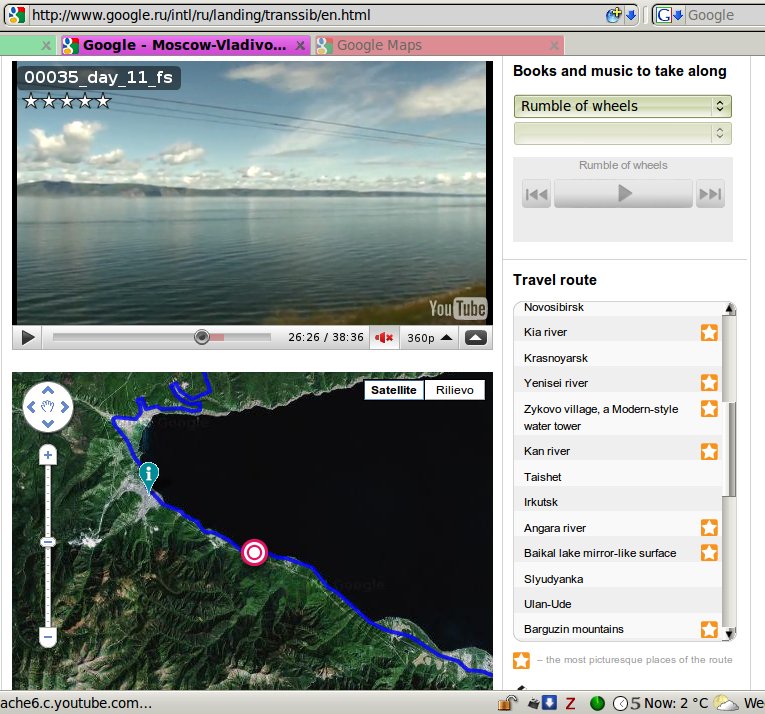Rate video with the fifth star
765x714 pixels.
point(103,101)
